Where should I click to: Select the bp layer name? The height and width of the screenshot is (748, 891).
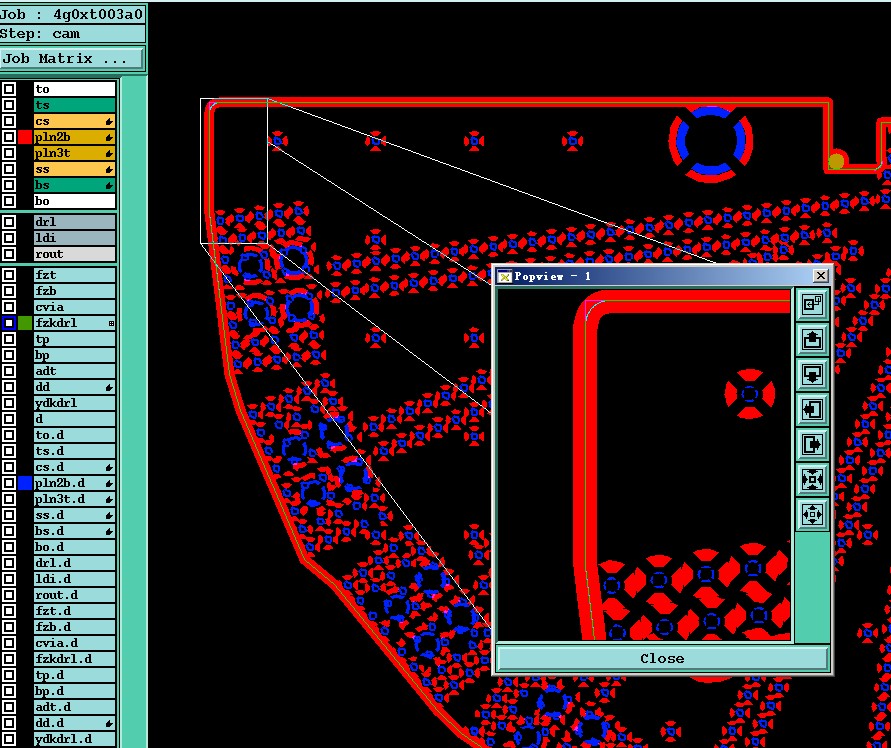74,355
